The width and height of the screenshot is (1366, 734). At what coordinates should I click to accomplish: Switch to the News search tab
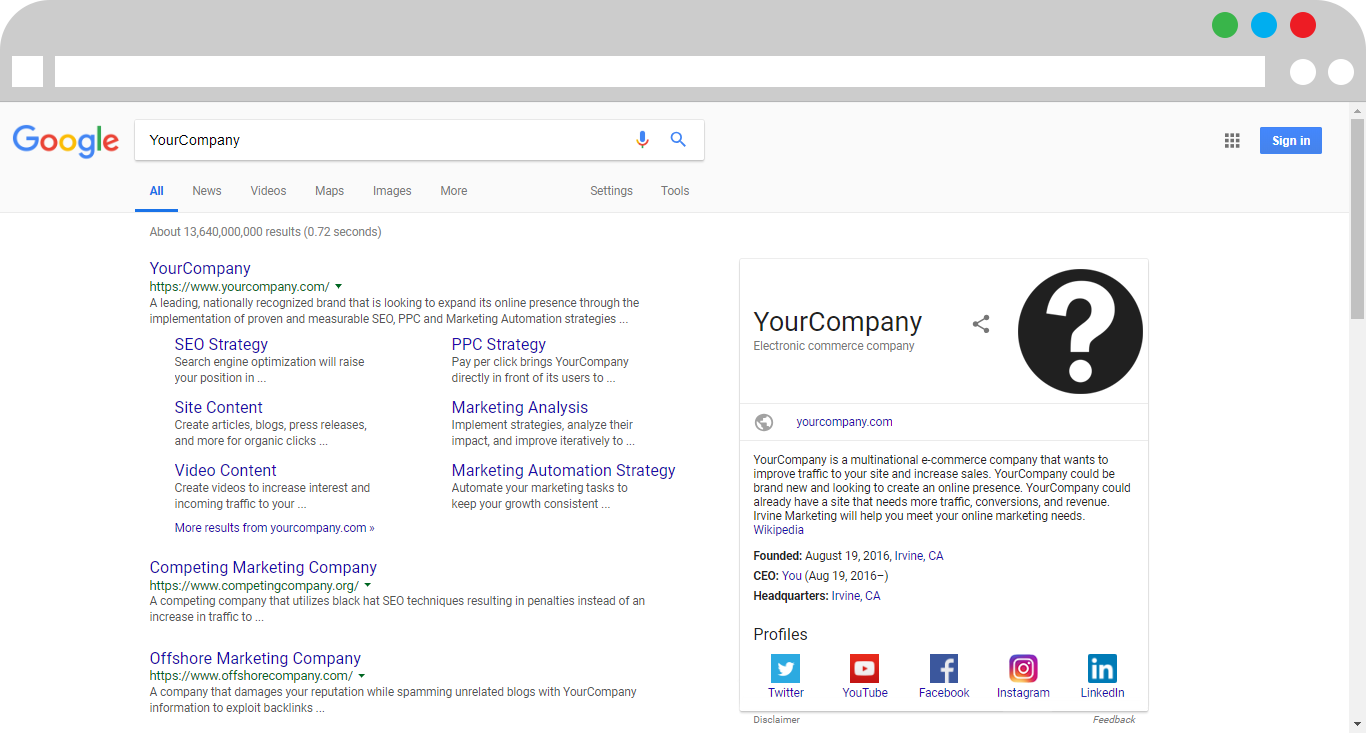(207, 191)
